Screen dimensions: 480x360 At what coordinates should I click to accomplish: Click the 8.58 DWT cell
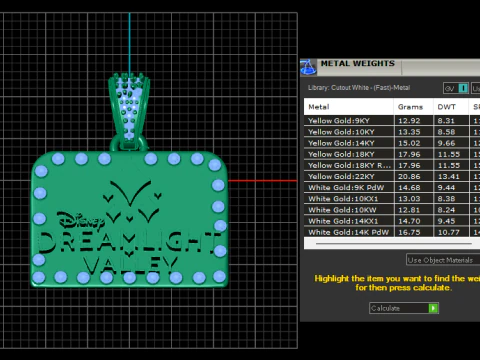(x=451, y=132)
